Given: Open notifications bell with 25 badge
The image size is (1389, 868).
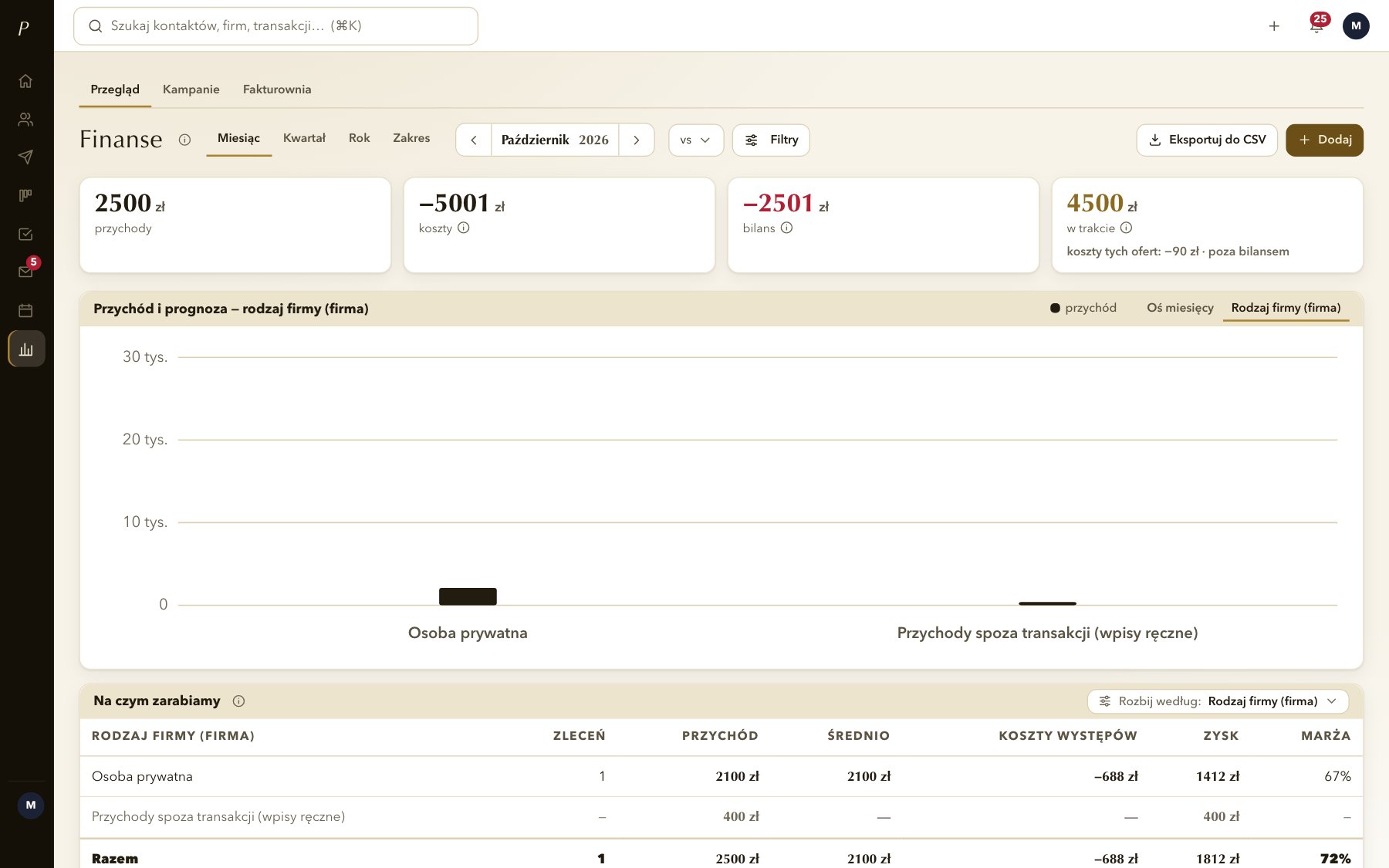Looking at the screenshot, I should coord(1317,25).
